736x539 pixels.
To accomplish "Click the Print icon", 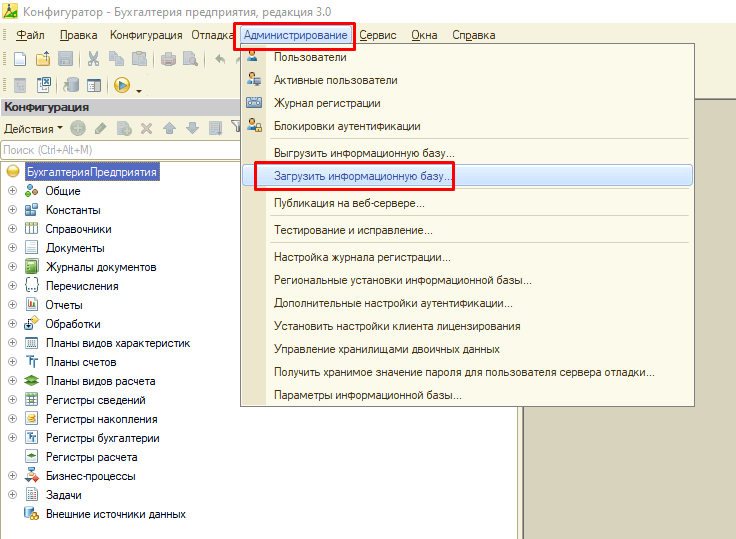I will click(168, 59).
